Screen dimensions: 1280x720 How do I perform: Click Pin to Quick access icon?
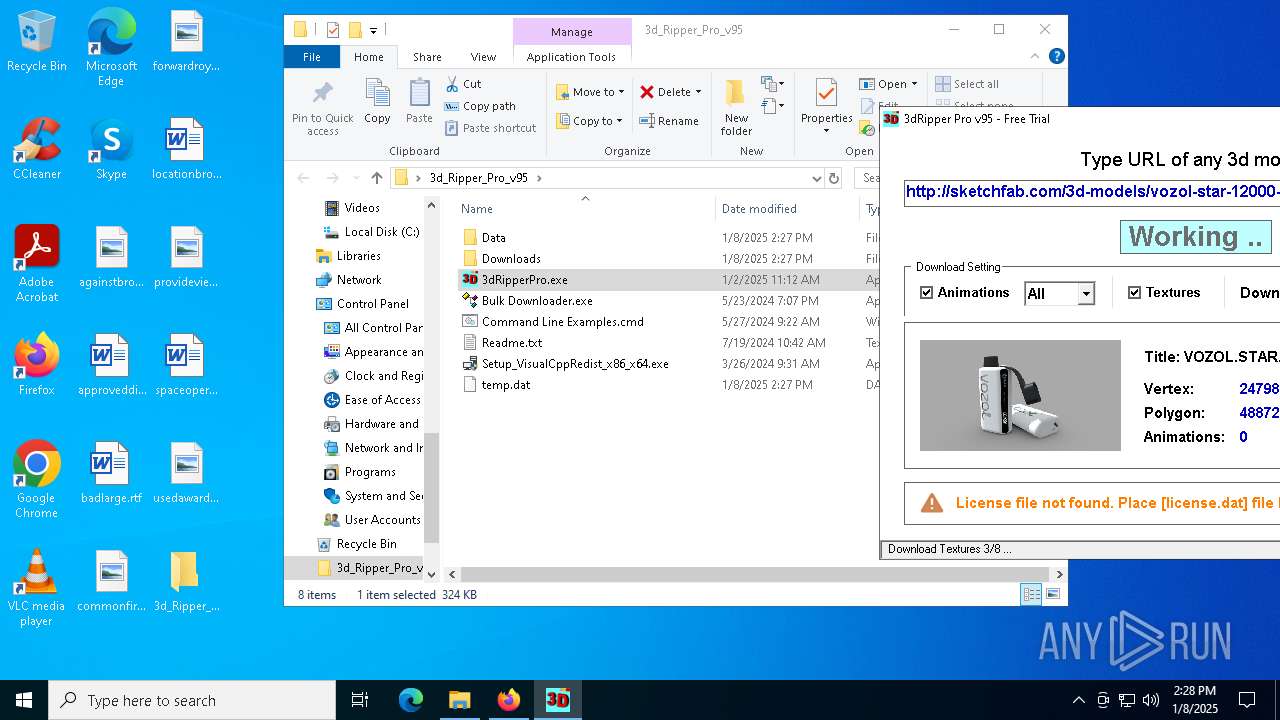click(x=322, y=108)
